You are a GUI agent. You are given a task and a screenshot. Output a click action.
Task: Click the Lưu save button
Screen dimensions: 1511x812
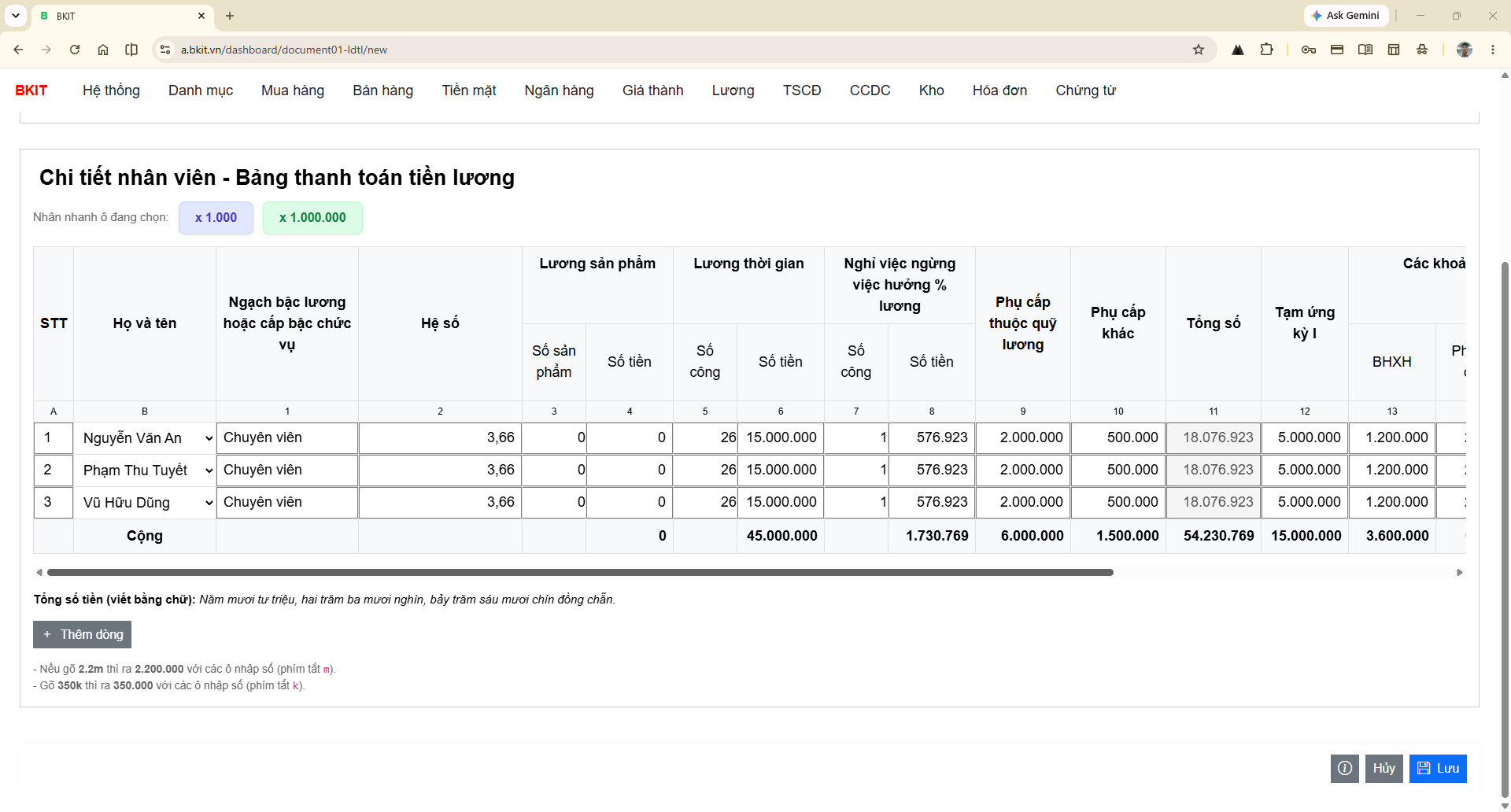pyautogui.click(x=1438, y=769)
